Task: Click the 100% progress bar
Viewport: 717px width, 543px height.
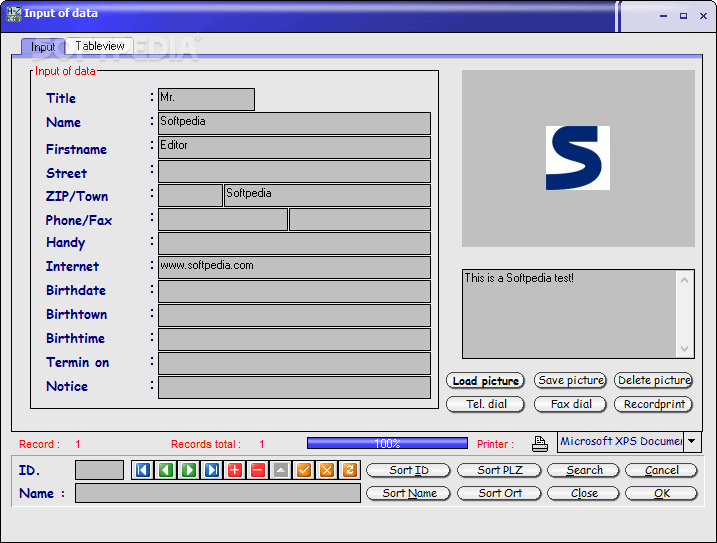Action: click(x=387, y=443)
